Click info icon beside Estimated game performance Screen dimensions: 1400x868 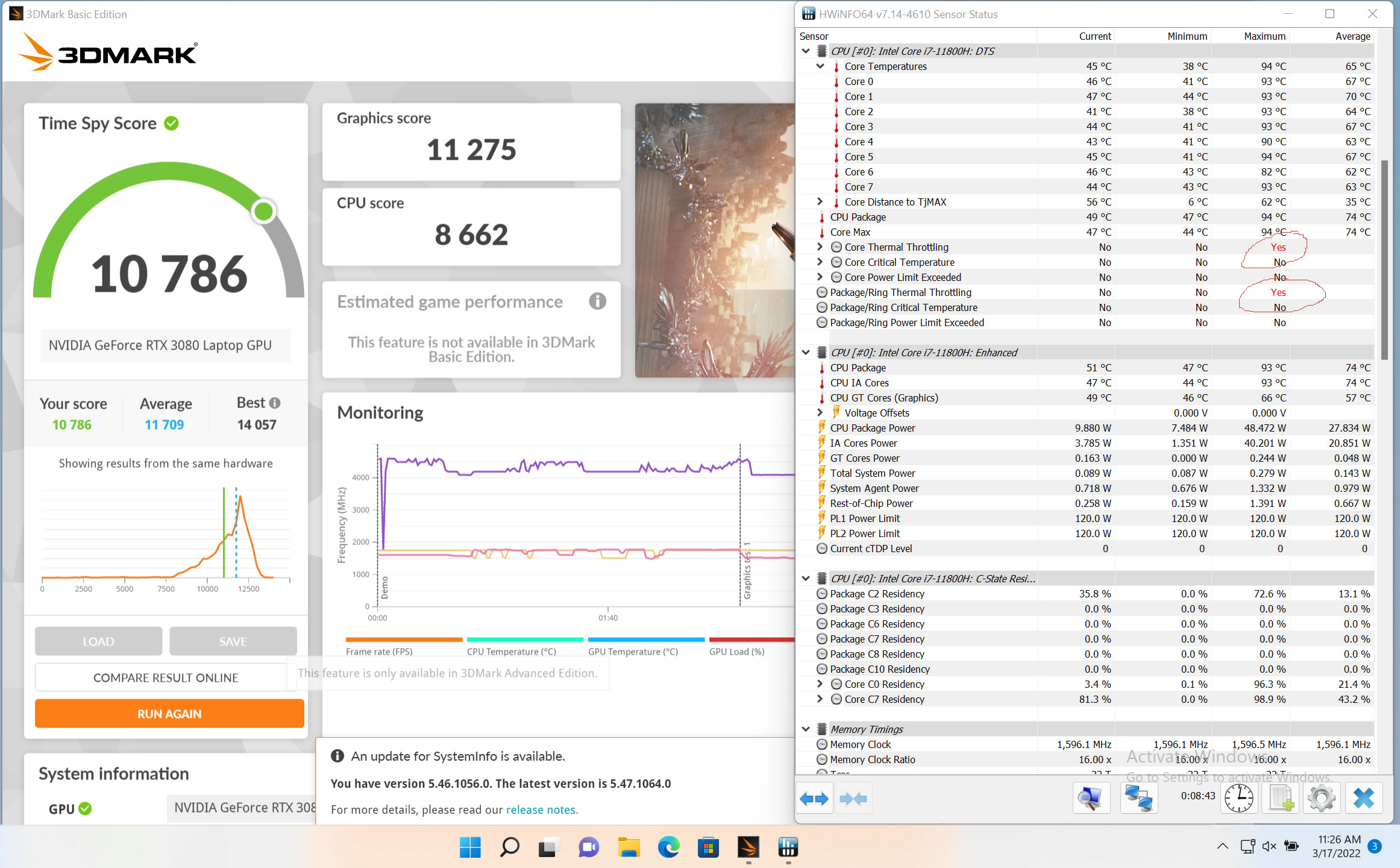(597, 301)
